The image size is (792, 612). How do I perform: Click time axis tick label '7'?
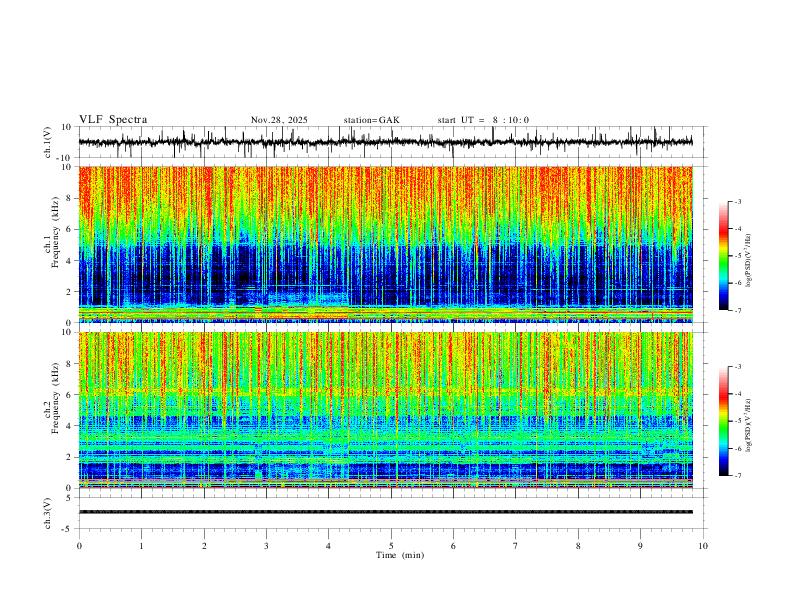pyautogui.click(x=516, y=546)
